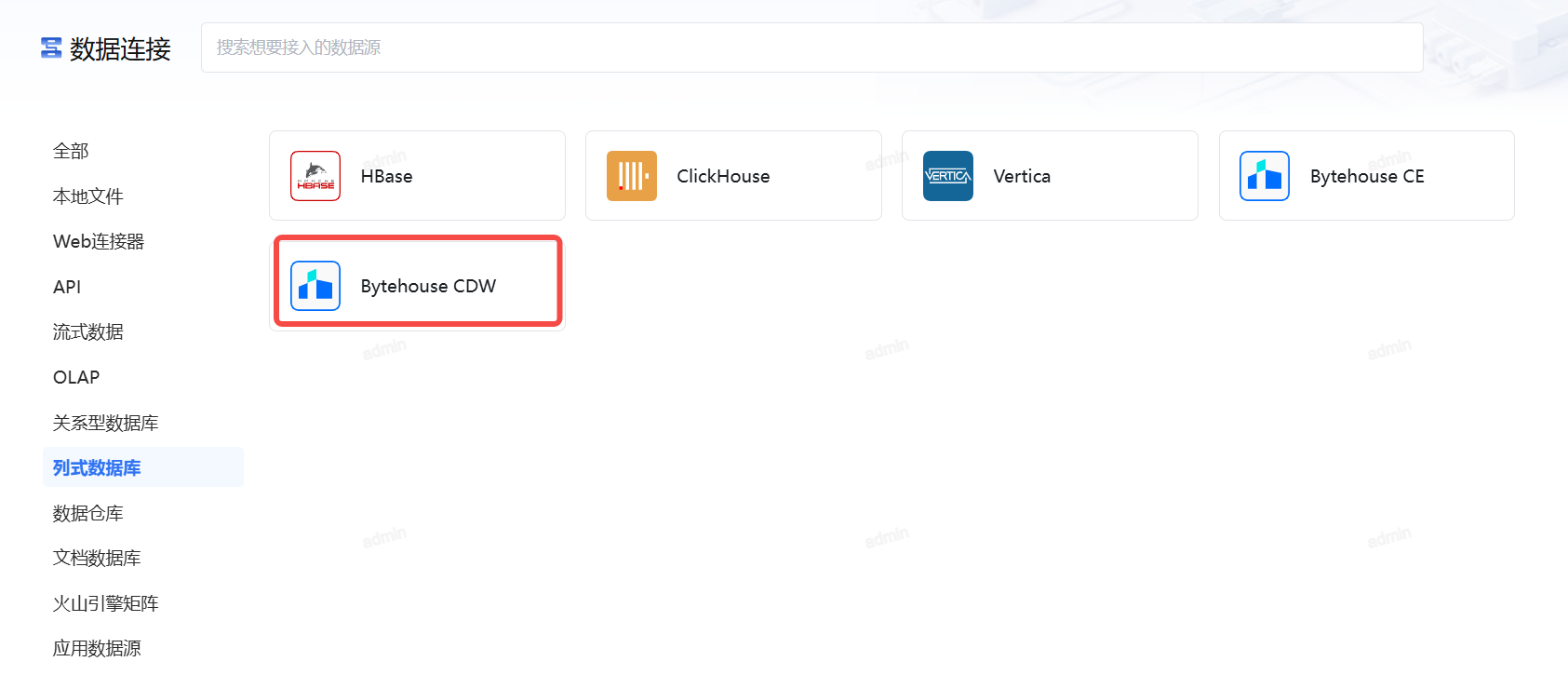This screenshot has width=1568, height=675.
Task: Choose the Vertica data source name
Action: click(x=1022, y=176)
